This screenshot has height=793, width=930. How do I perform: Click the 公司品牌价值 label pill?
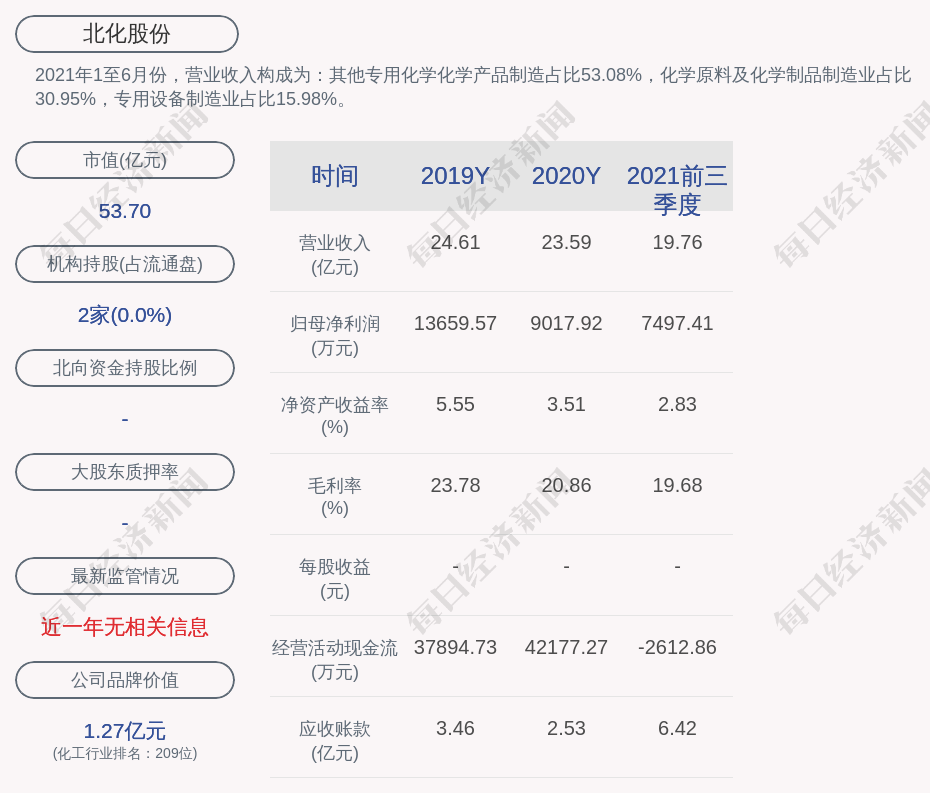[125, 680]
